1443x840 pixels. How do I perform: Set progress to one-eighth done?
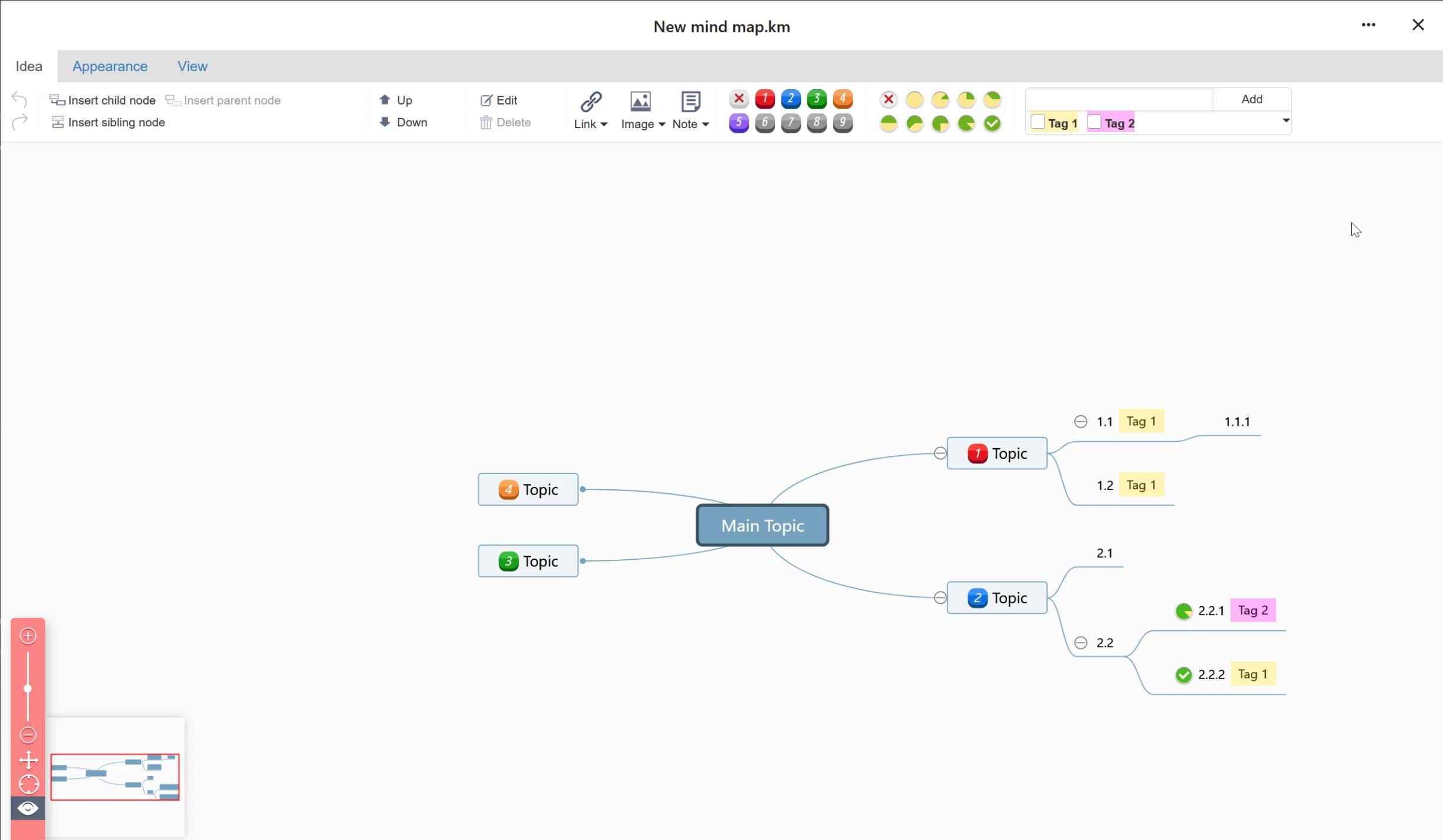(941, 100)
